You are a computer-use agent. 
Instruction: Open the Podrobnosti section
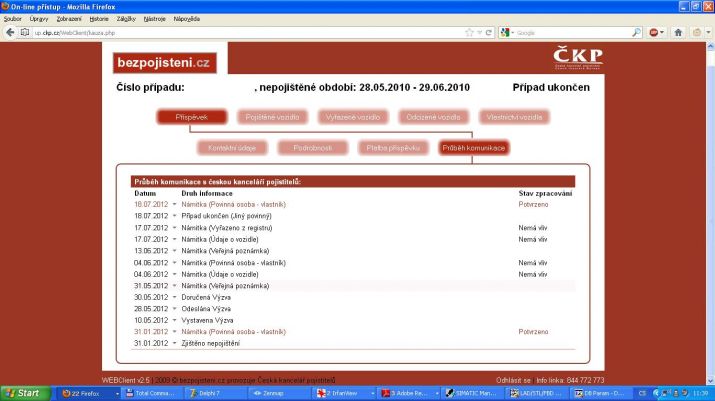[312, 148]
